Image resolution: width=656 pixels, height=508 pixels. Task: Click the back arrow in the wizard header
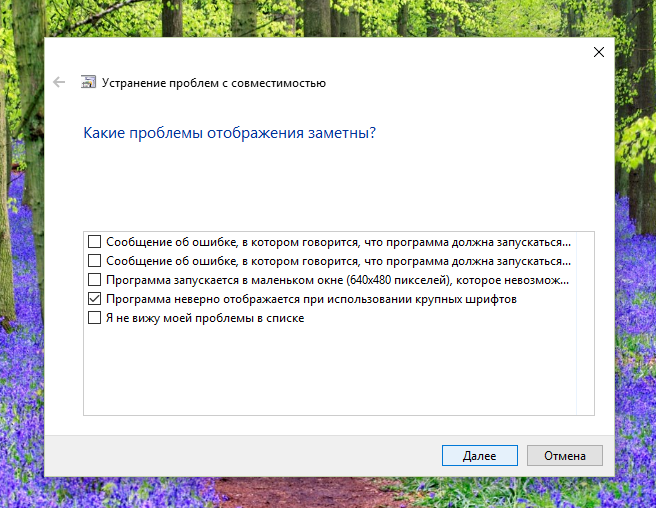pos(59,83)
